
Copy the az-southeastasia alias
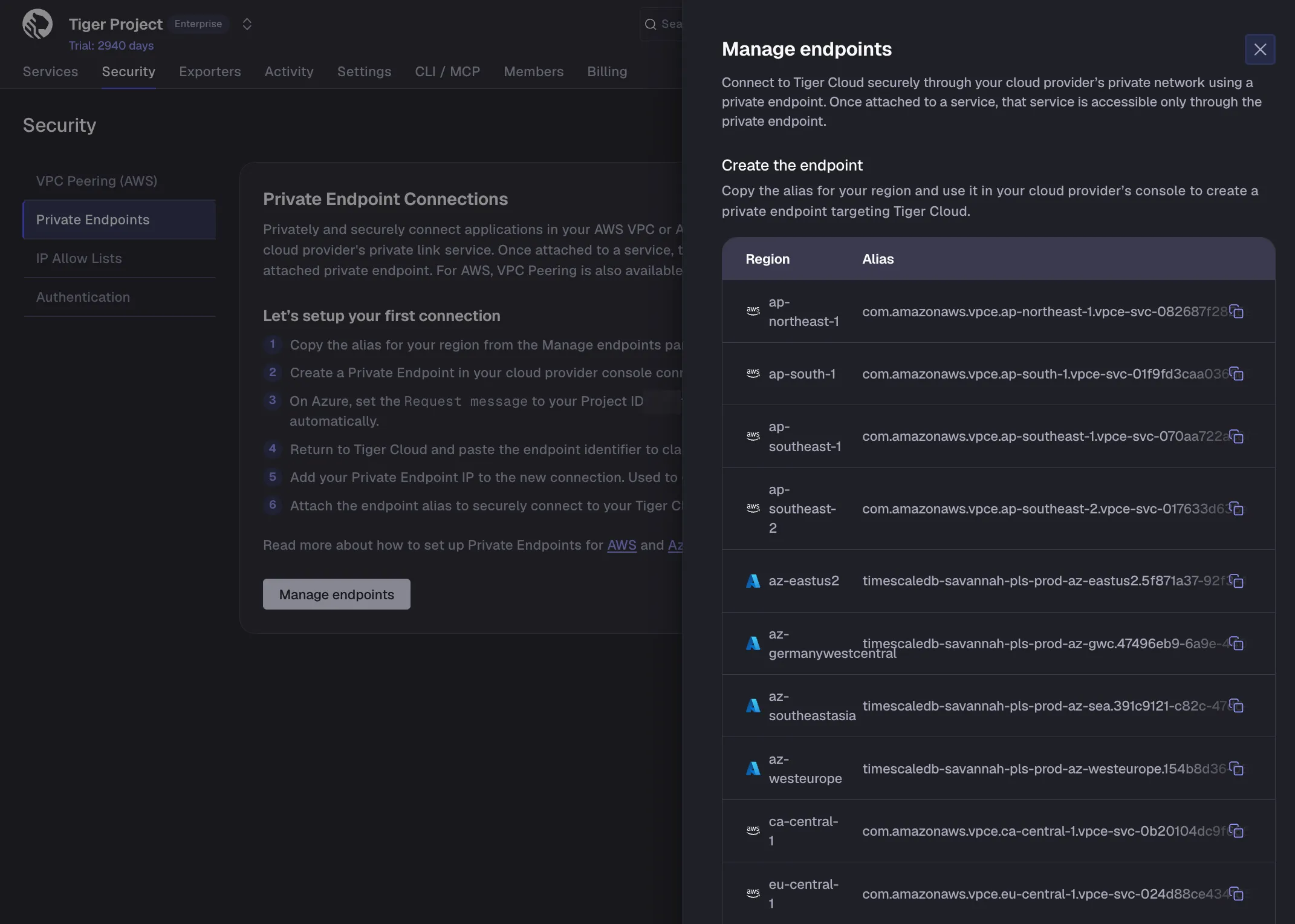pos(1236,706)
